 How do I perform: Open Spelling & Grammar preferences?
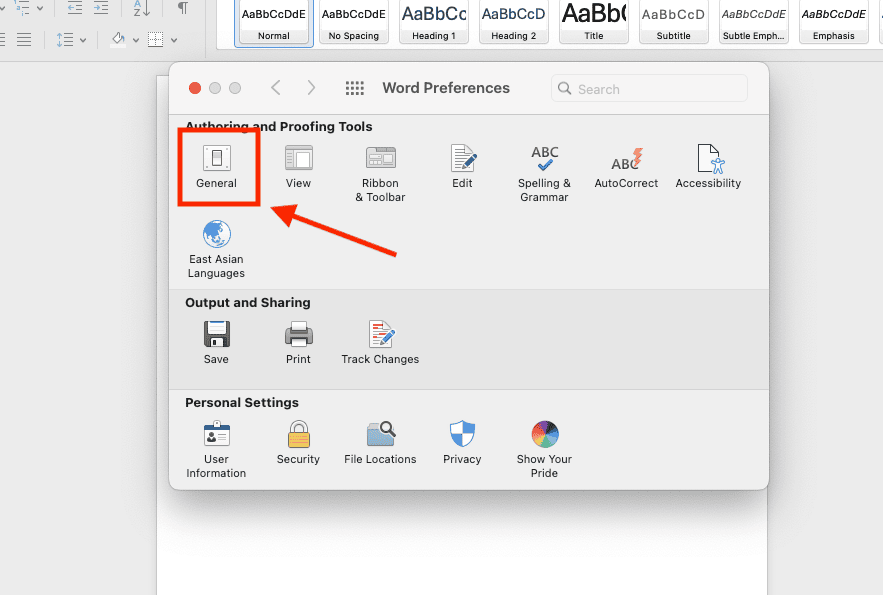545,173
